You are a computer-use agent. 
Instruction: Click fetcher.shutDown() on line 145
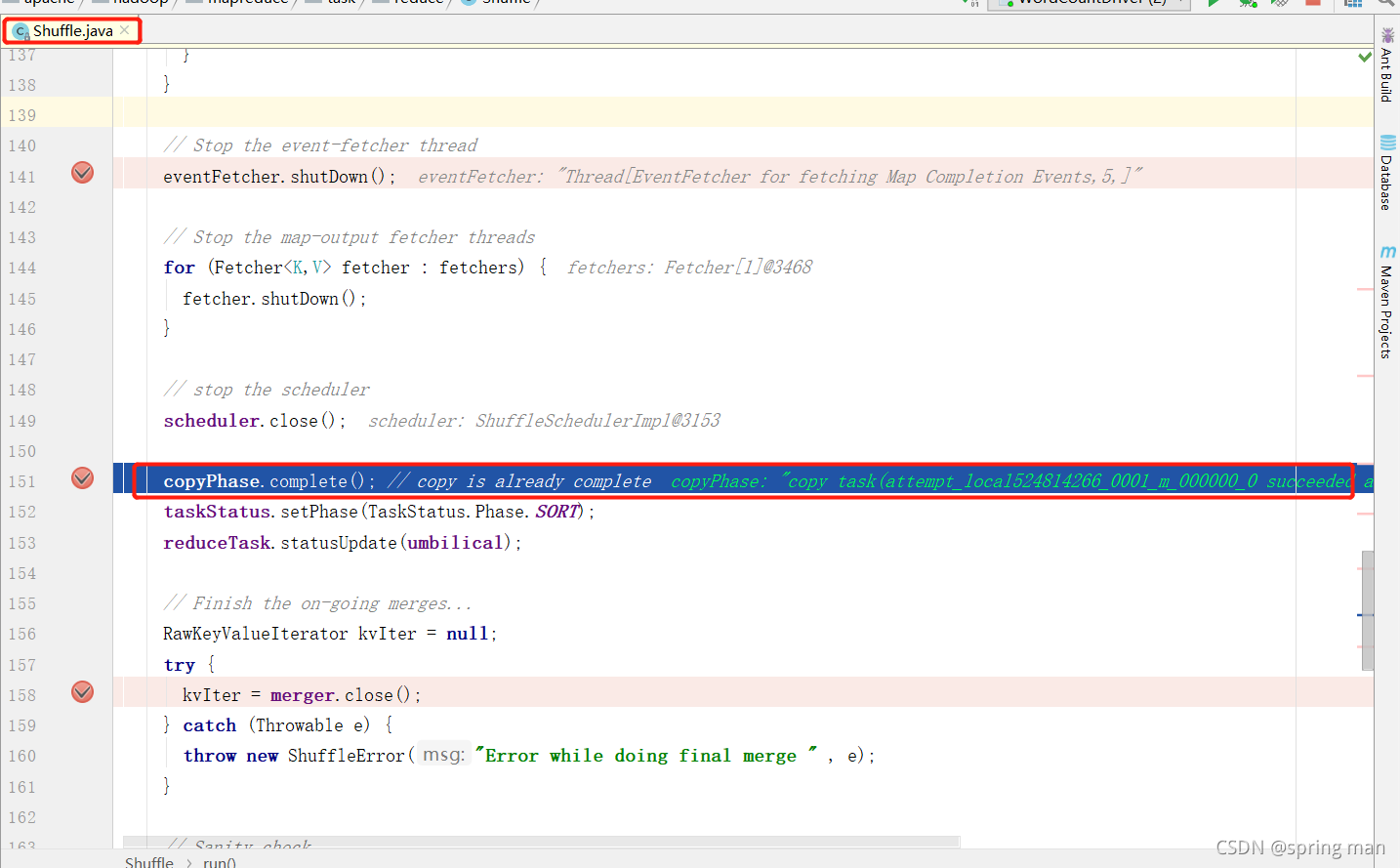pyautogui.click(x=274, y=299)
